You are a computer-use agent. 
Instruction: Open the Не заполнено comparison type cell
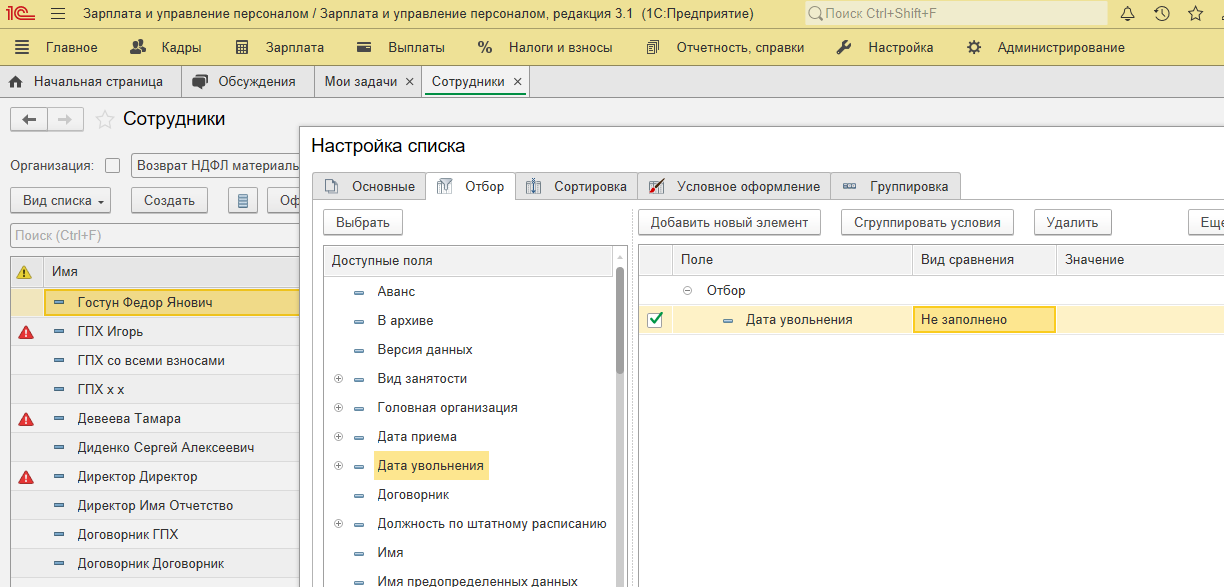(x=984, y=320)
